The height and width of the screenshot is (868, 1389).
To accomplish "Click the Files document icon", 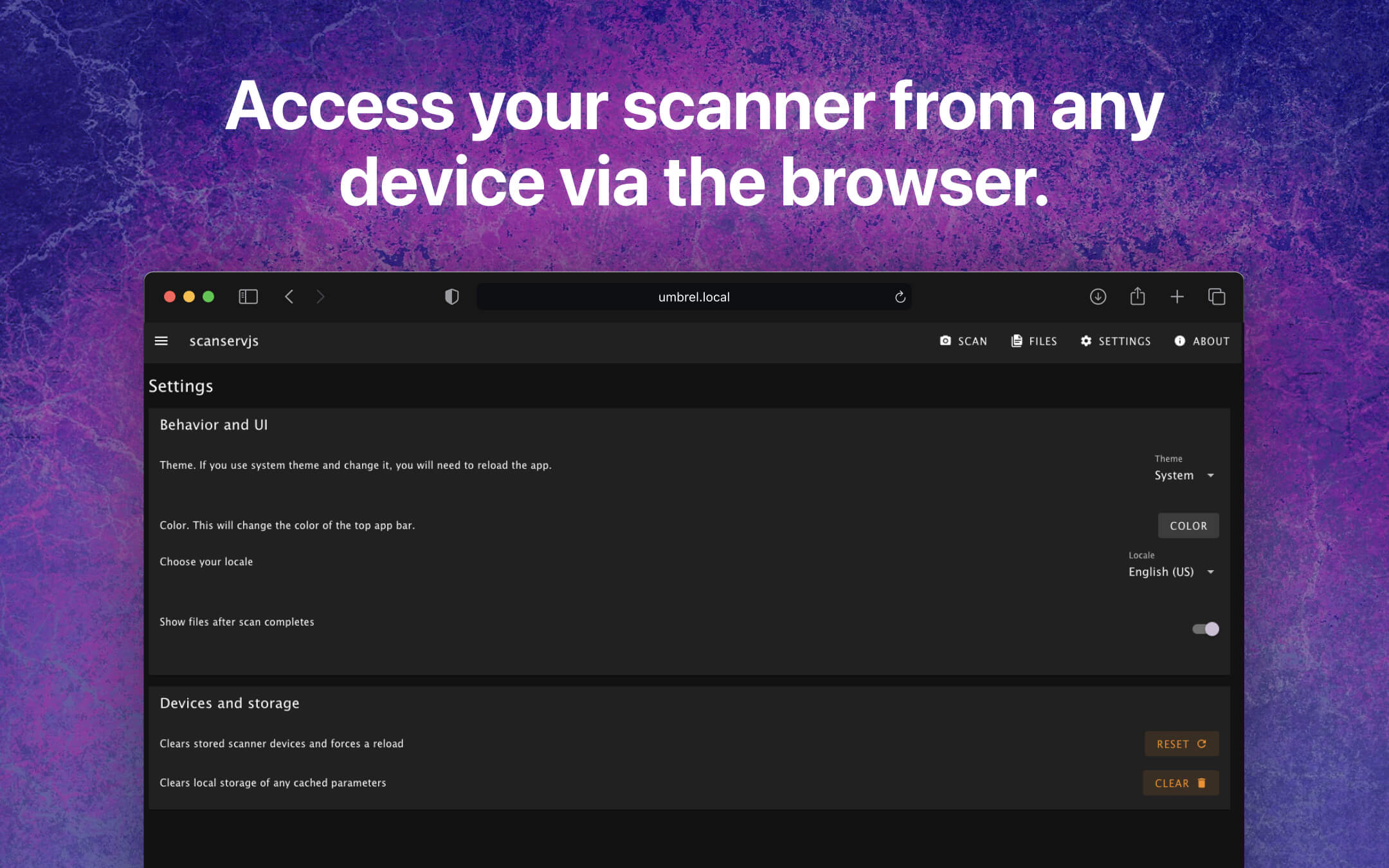I will [1017, 341].
